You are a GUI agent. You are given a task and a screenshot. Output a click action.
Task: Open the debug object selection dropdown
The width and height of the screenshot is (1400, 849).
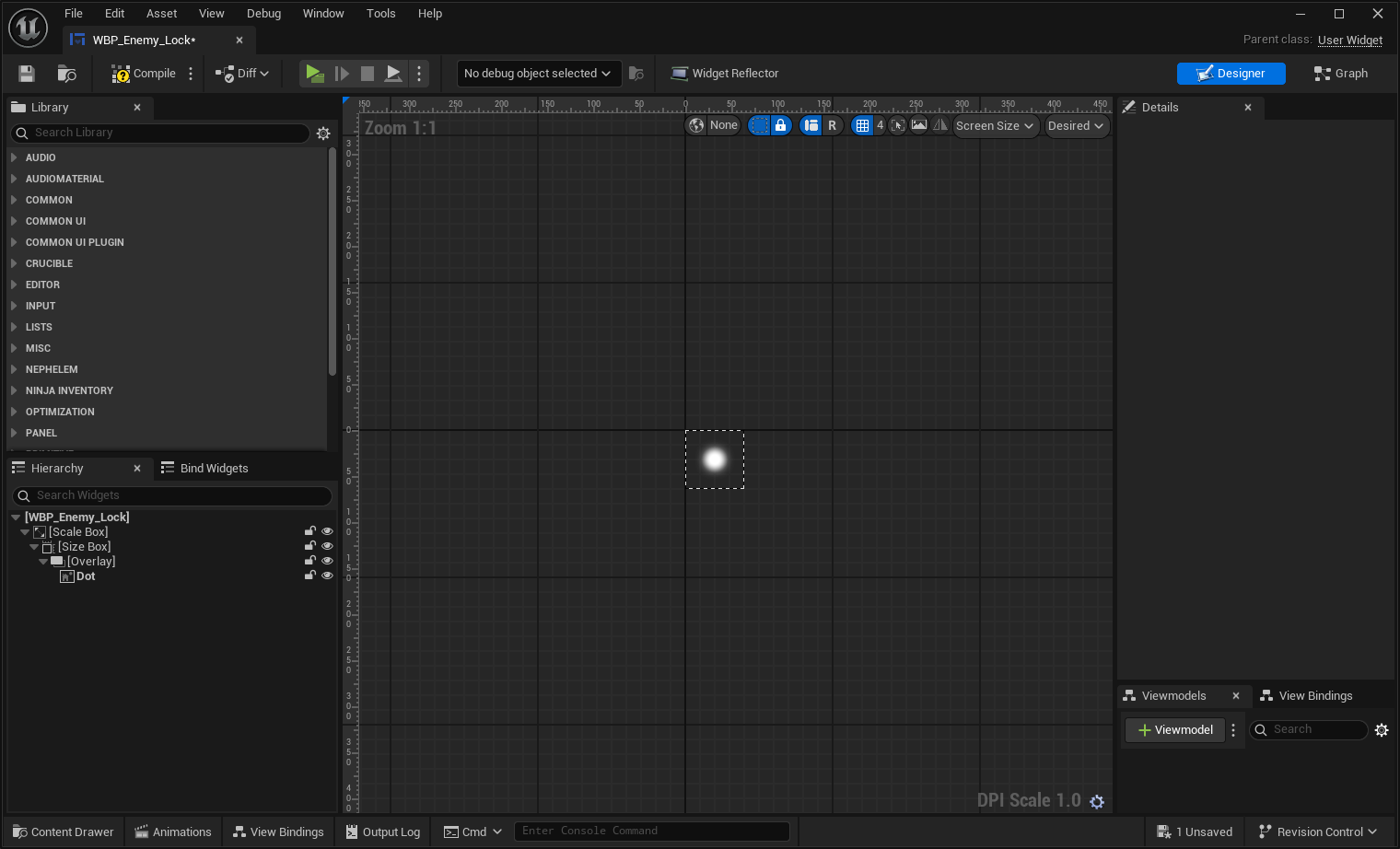pos(538,74)
